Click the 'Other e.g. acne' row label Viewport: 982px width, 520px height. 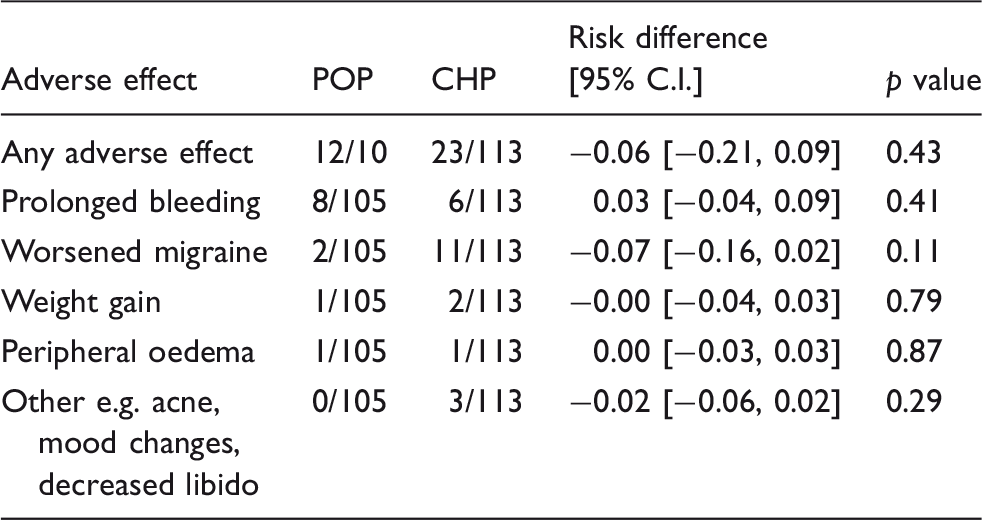tap(110, 403)
